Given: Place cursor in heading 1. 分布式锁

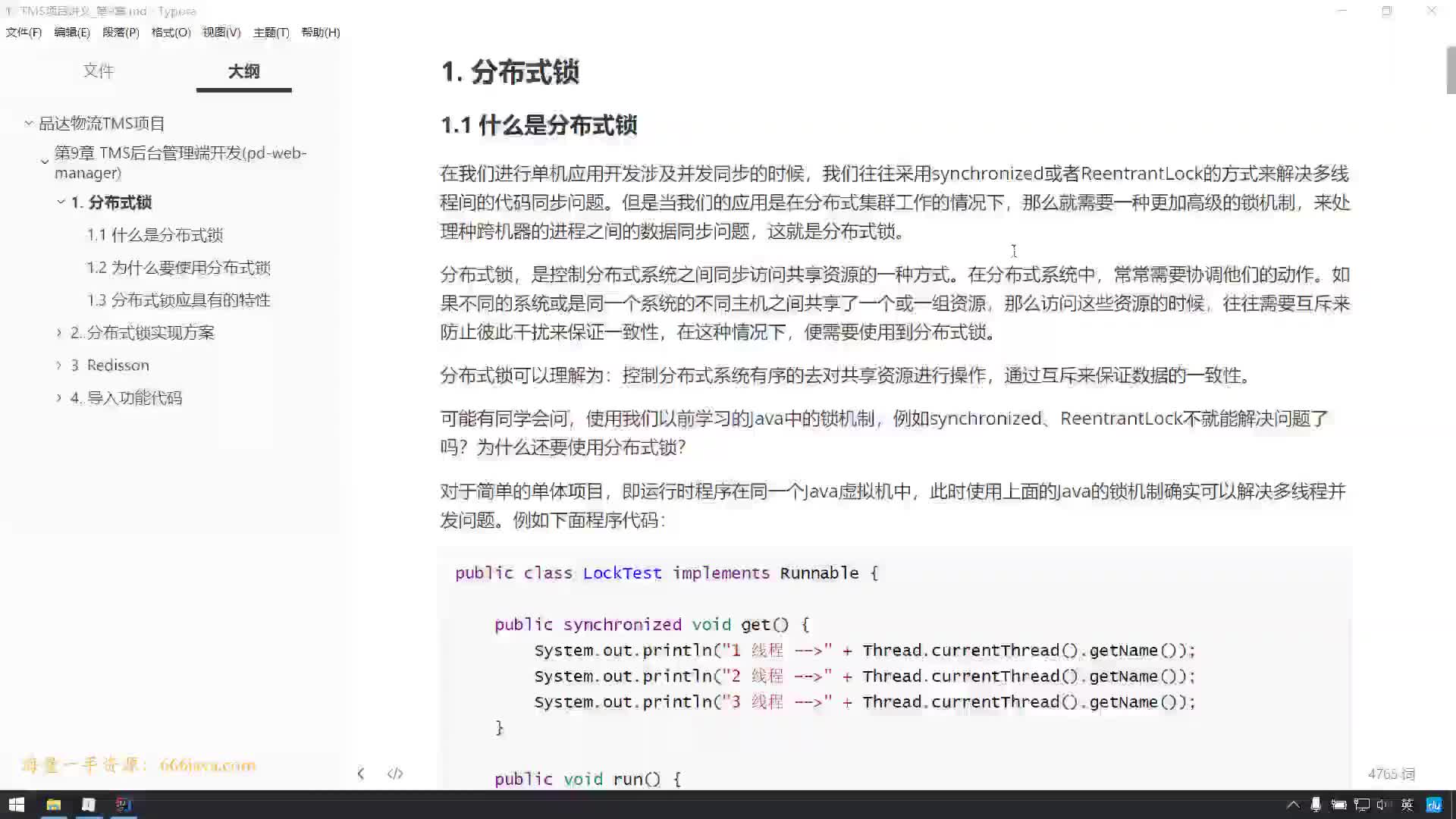Looking at the screenshot, I should 510,72.
